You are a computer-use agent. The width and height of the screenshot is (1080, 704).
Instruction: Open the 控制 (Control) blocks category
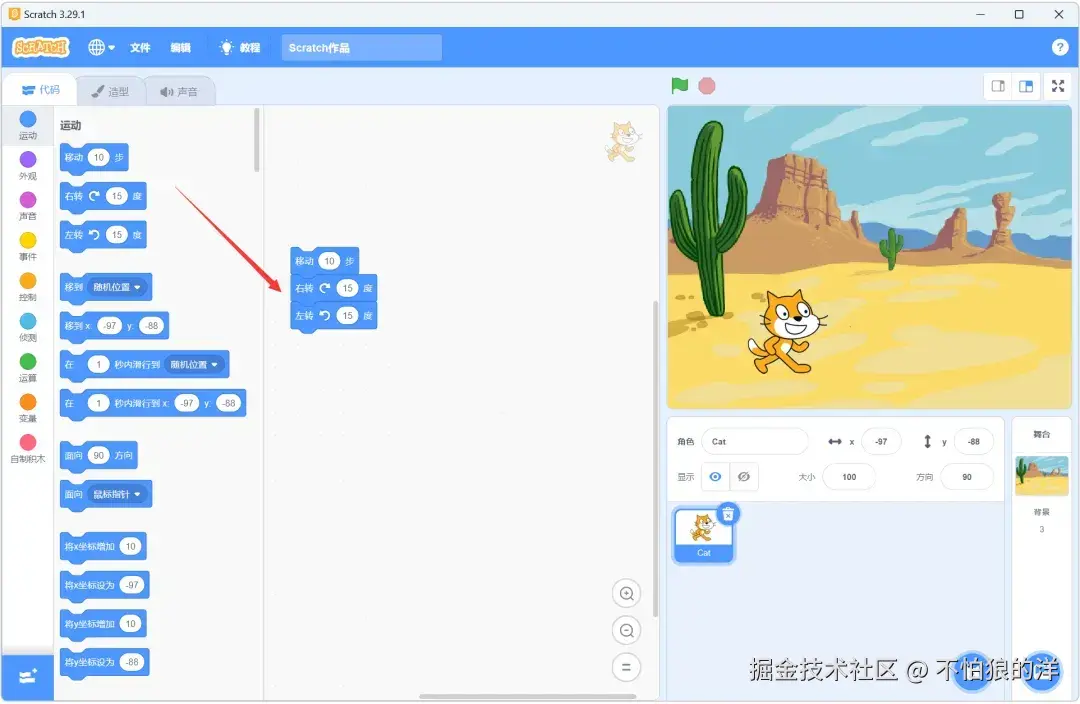[27, 277]
